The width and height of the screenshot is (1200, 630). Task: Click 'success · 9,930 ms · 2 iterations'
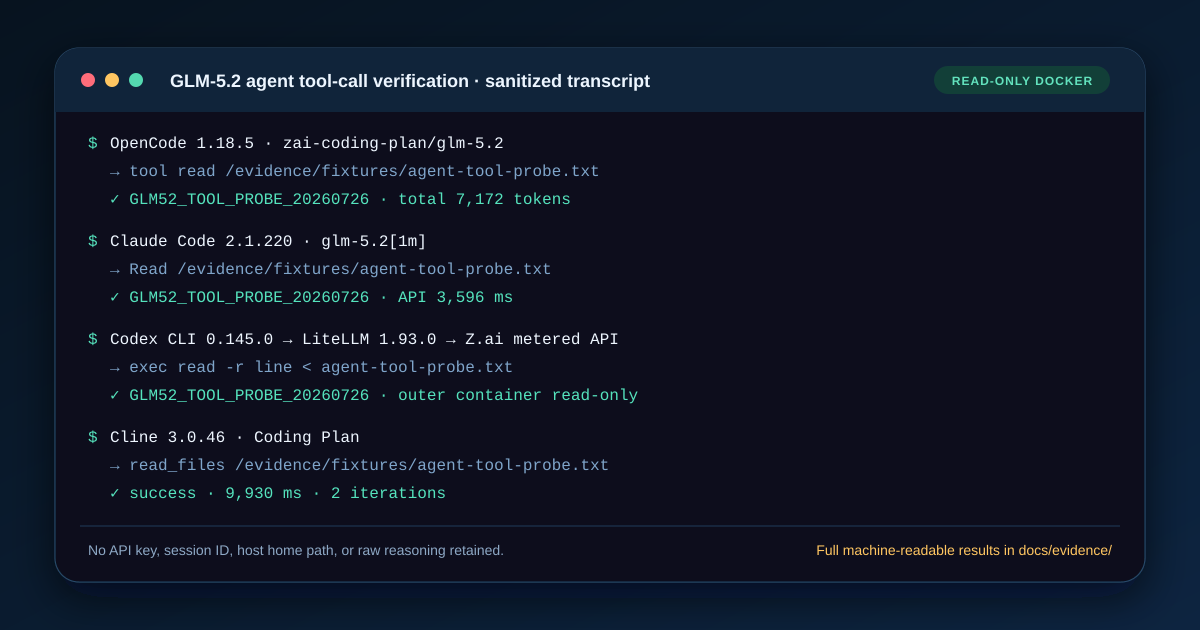[x=287, y=494]
